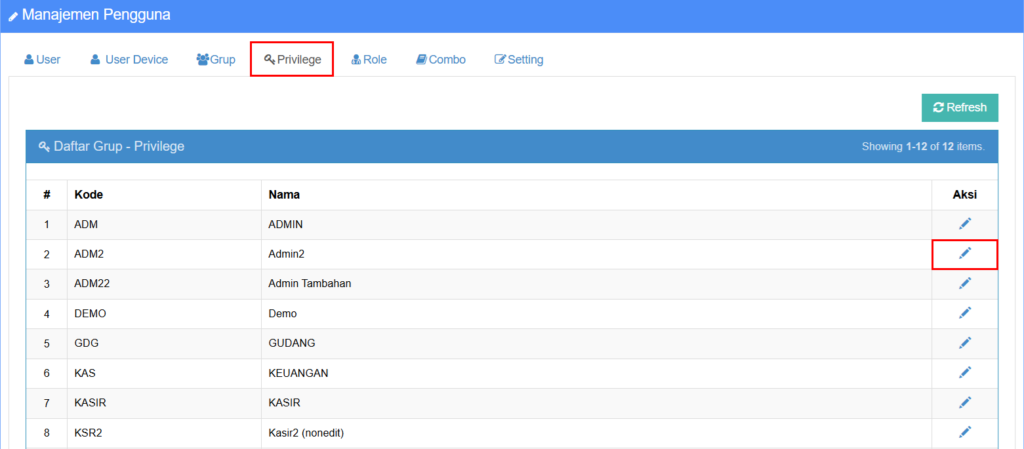
Task: Open edit pencil for Admin Tambahan
Action: [964, 284]
